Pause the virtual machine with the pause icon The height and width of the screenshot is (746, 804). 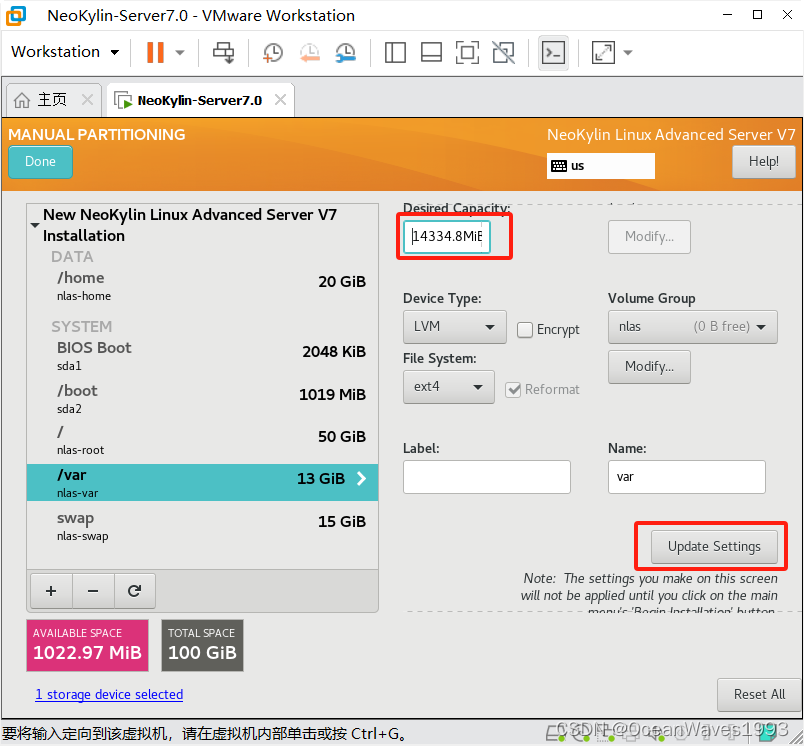pos(155,52)
